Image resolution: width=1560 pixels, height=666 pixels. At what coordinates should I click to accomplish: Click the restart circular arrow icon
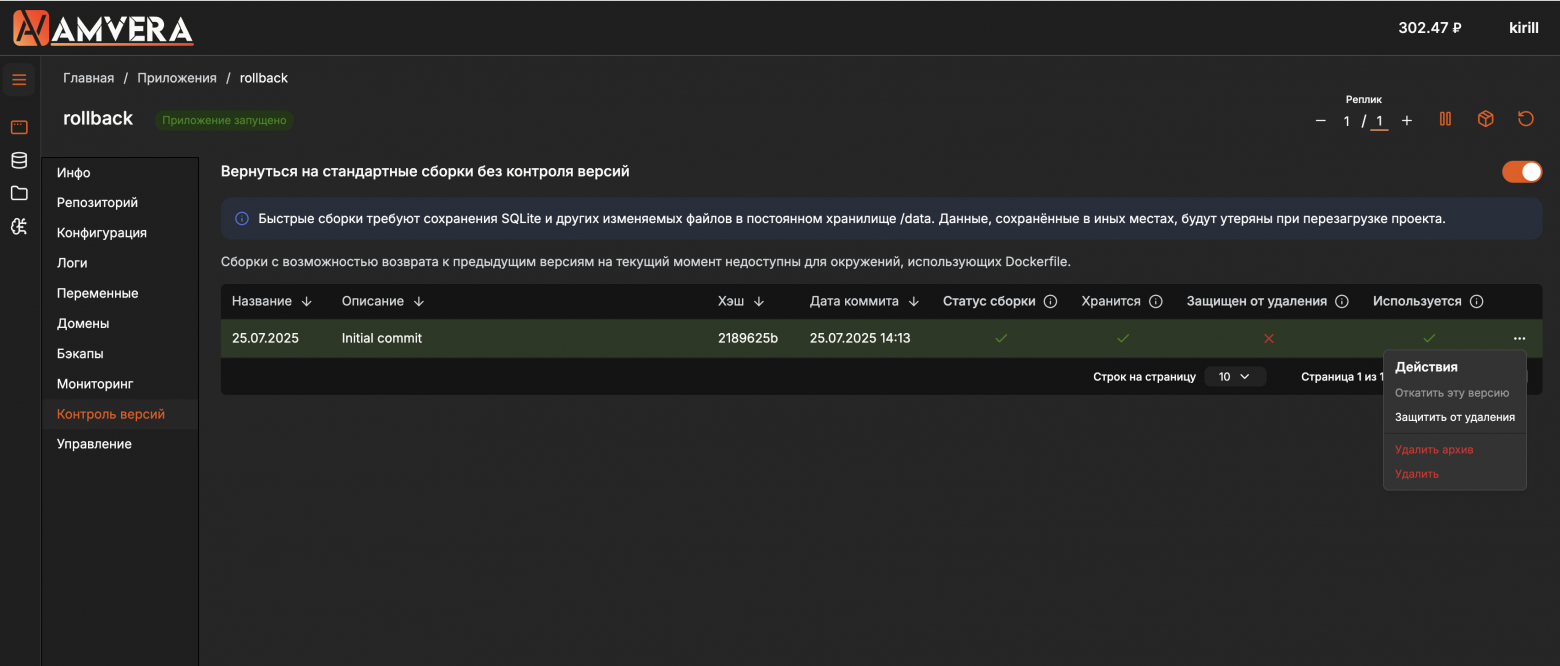point(1525,119)
